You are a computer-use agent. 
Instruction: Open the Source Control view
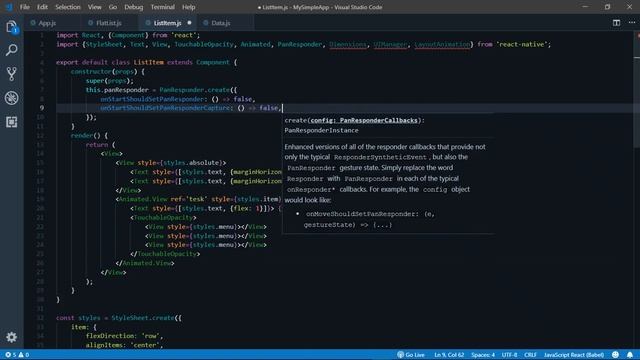[x=11, y=74]
